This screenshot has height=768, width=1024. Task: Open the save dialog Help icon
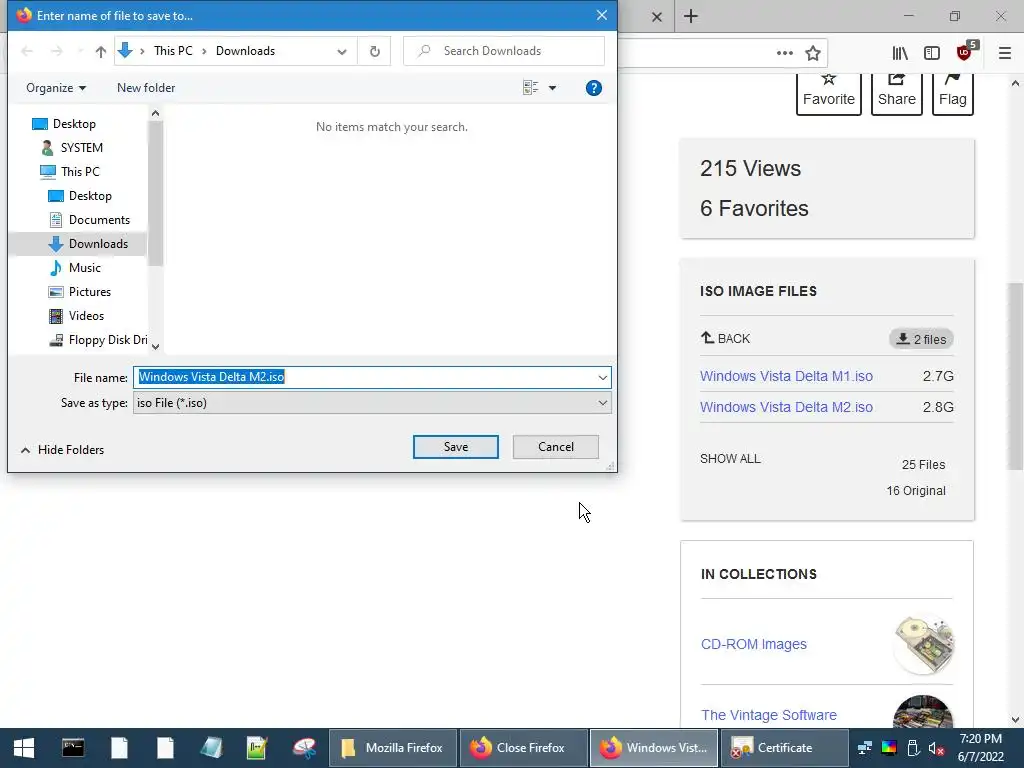(x=594, y=88)
